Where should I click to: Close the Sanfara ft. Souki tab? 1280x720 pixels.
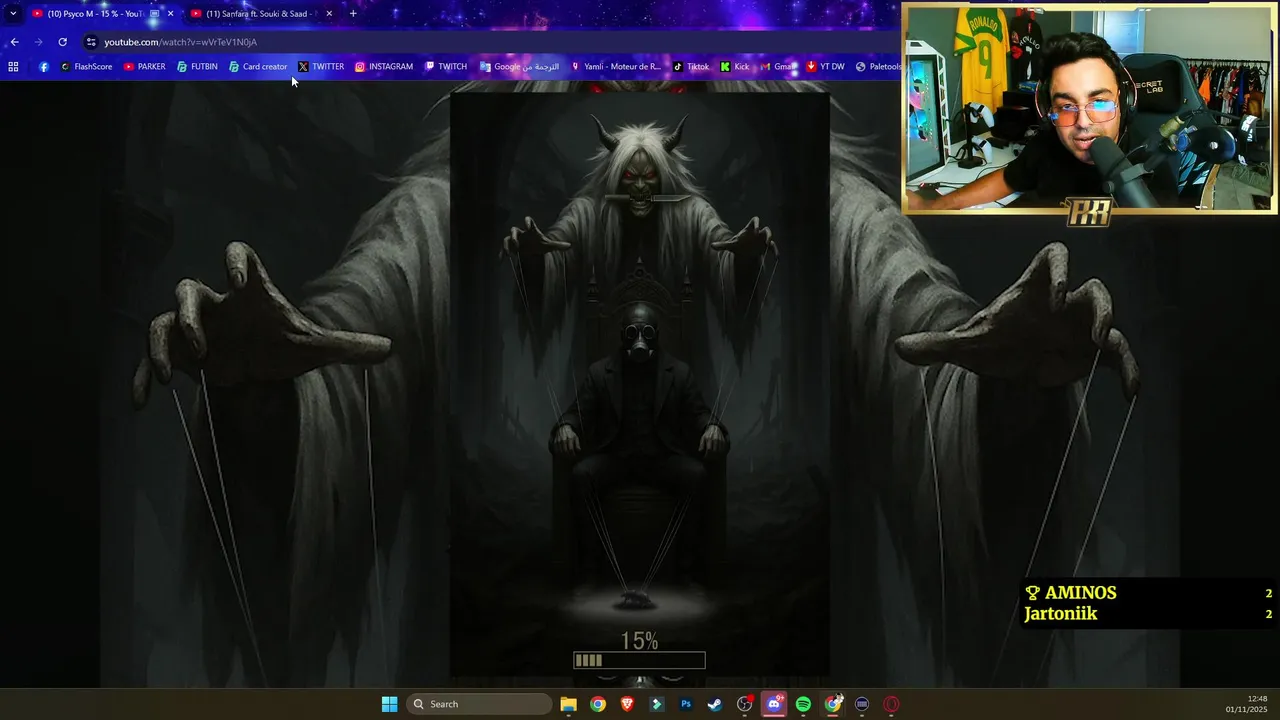[x=329, y=14]
